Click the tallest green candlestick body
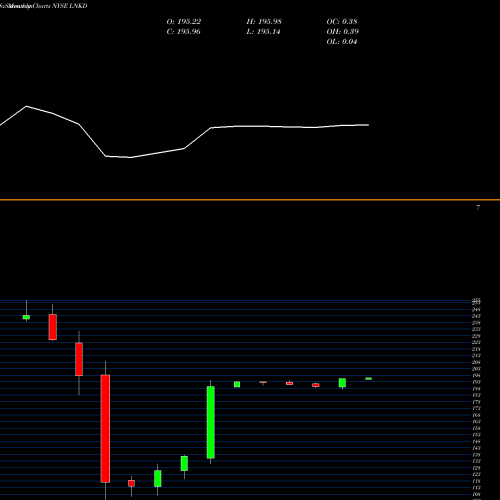The width and height of the screenshot is (500, 500). 211,422
